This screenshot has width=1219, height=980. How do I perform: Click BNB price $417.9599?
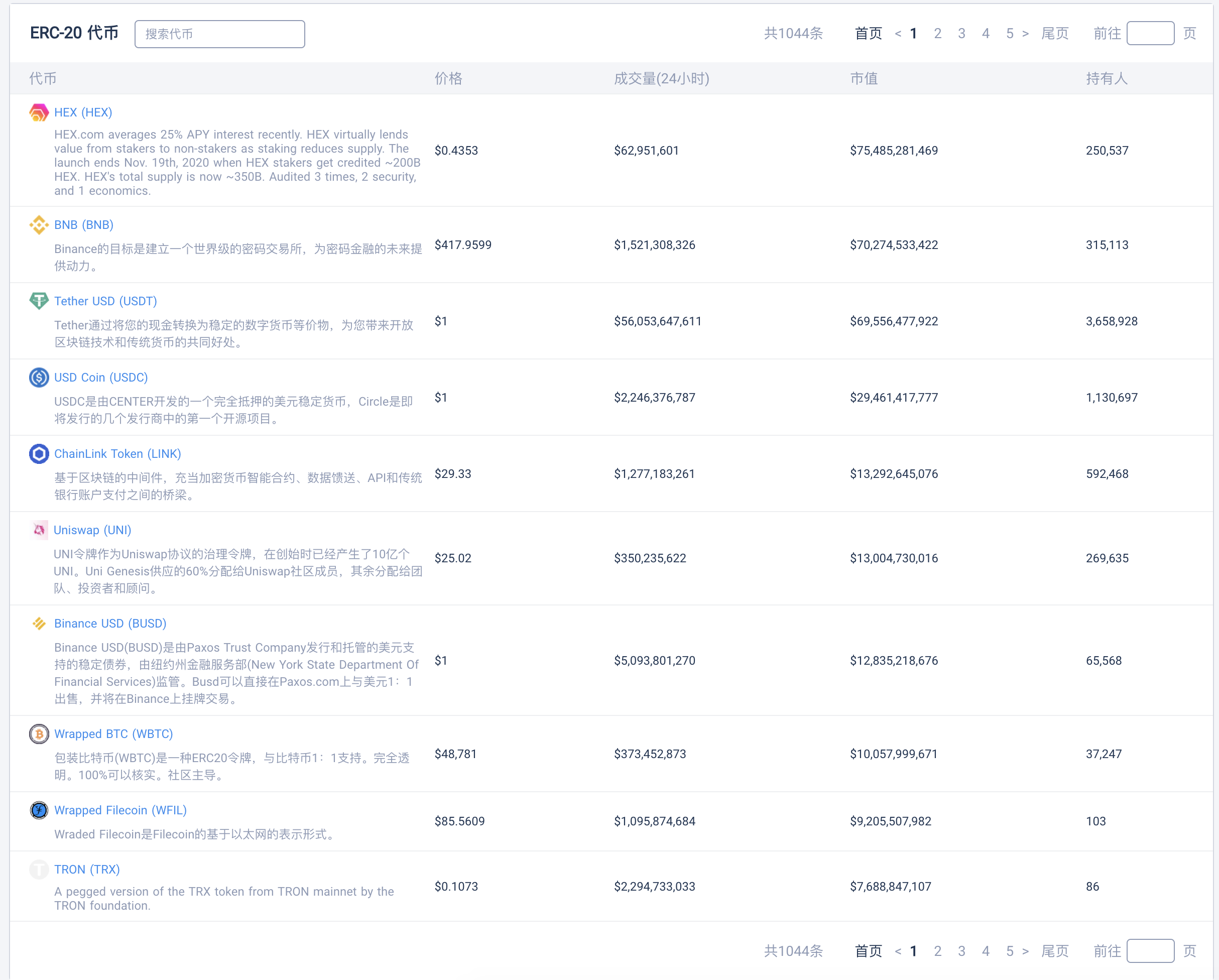463,245
